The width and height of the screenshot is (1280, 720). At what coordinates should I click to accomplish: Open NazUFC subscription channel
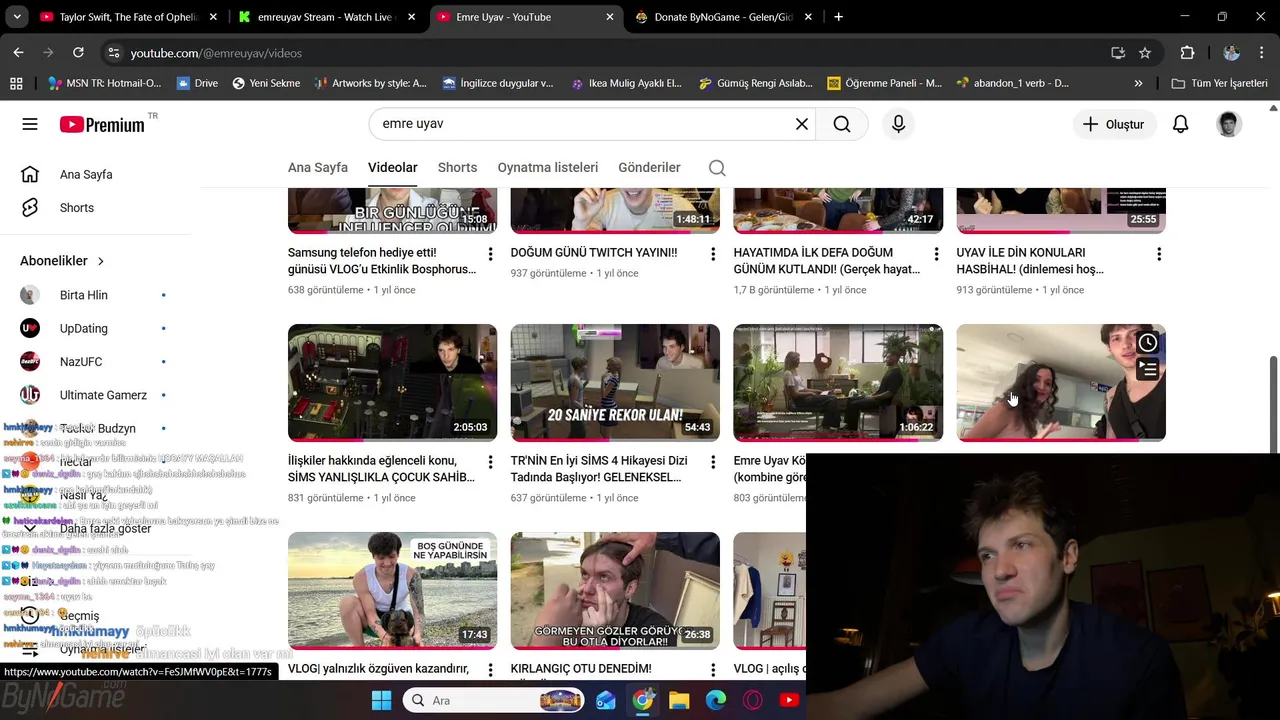click(x=81, y=362)
